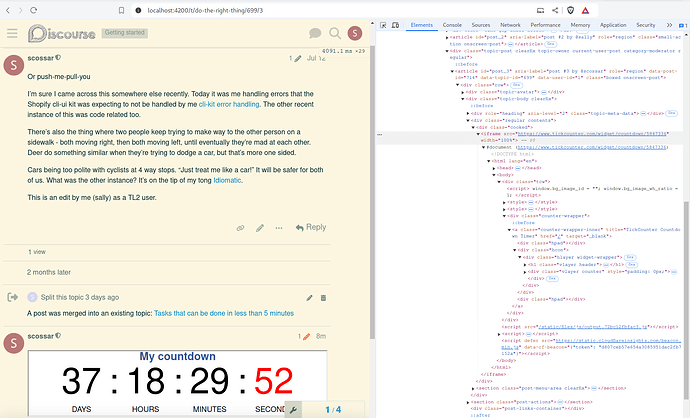Click the Discourse logo
Image resolution: width=690 pixels, height=418 pixels.
click(x=62, y=33)
